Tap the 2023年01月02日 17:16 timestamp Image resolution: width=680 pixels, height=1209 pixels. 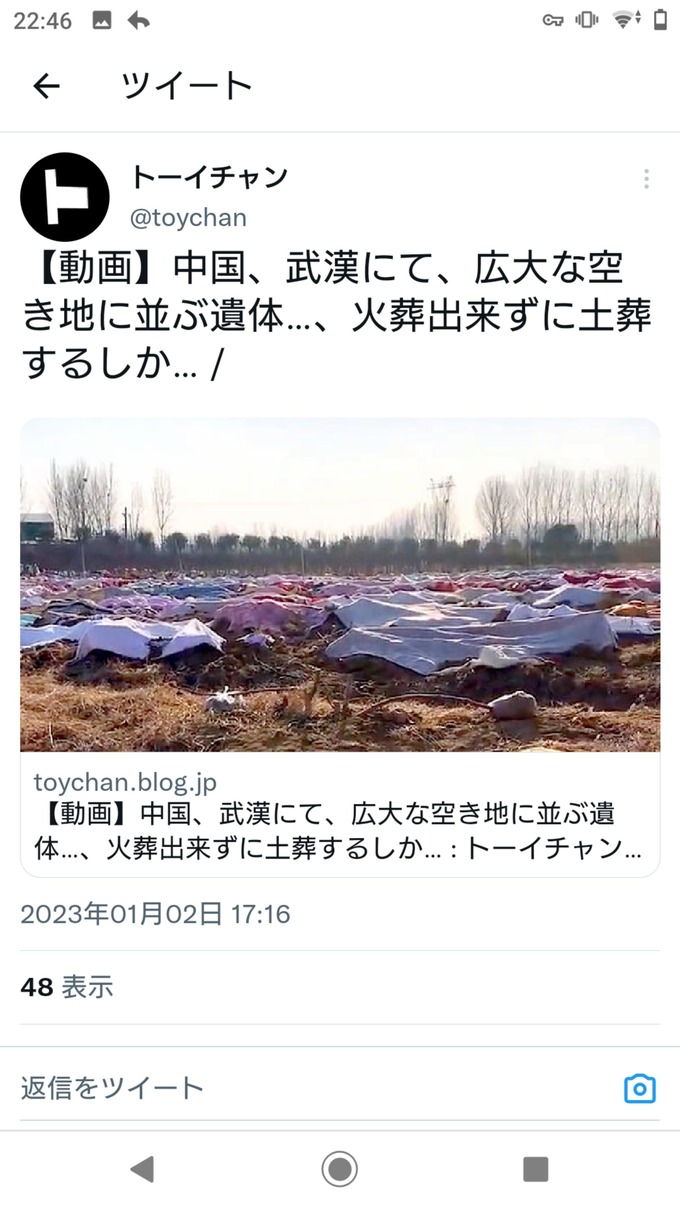point(155,914)
